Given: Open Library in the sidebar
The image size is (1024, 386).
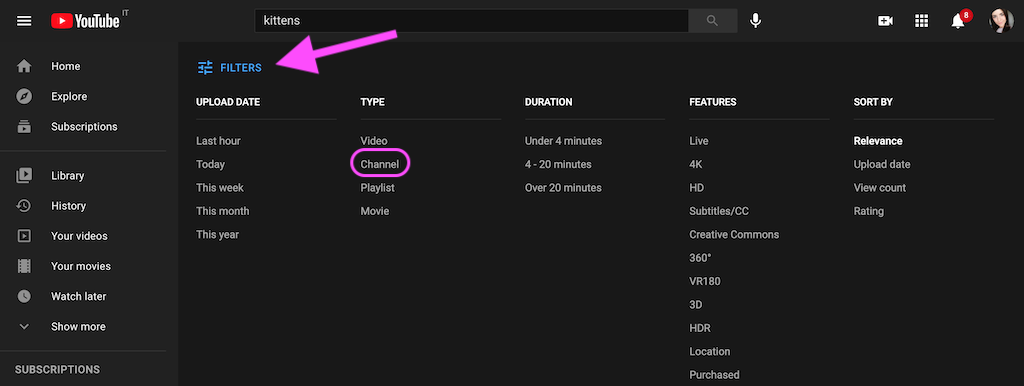Looking at the screenshot, I should [68, 176].
